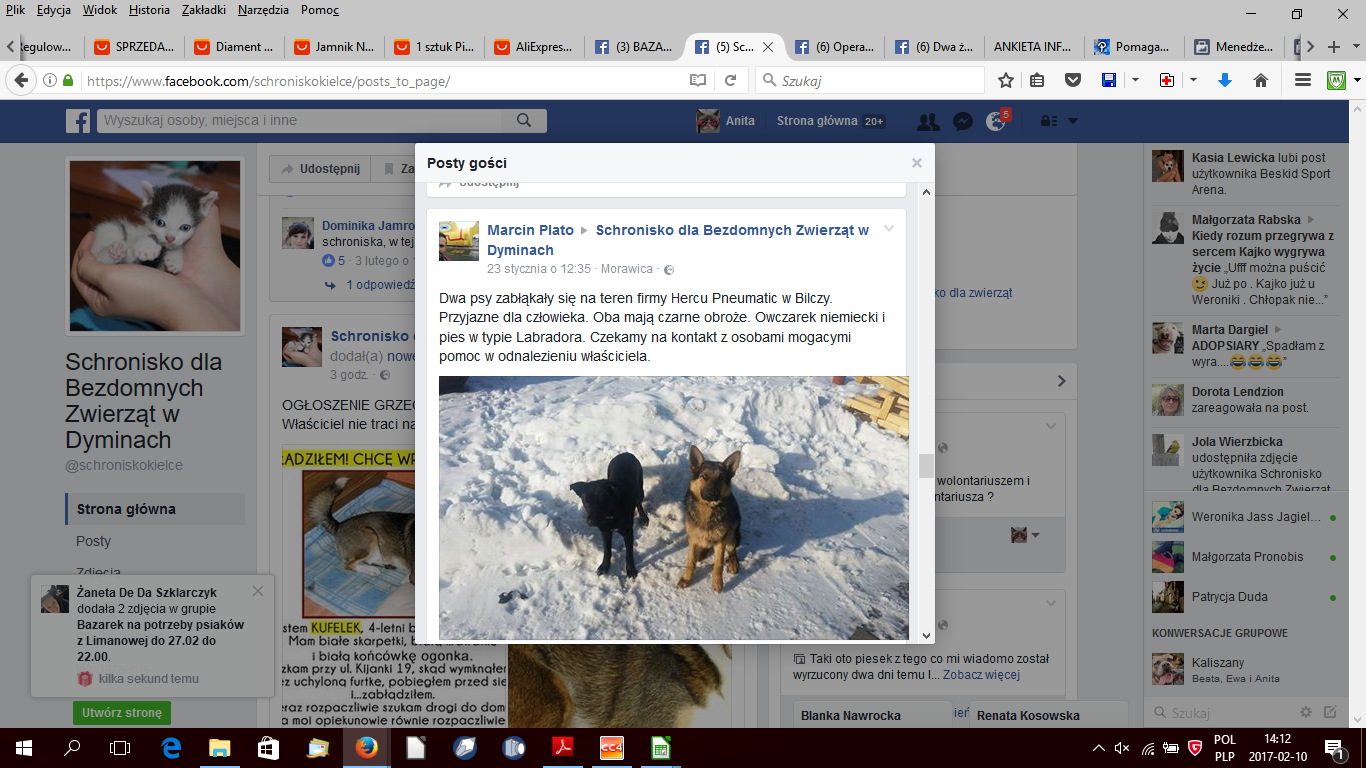
Task: Close the Posty gości dialog
Action: tap(917, 163)
